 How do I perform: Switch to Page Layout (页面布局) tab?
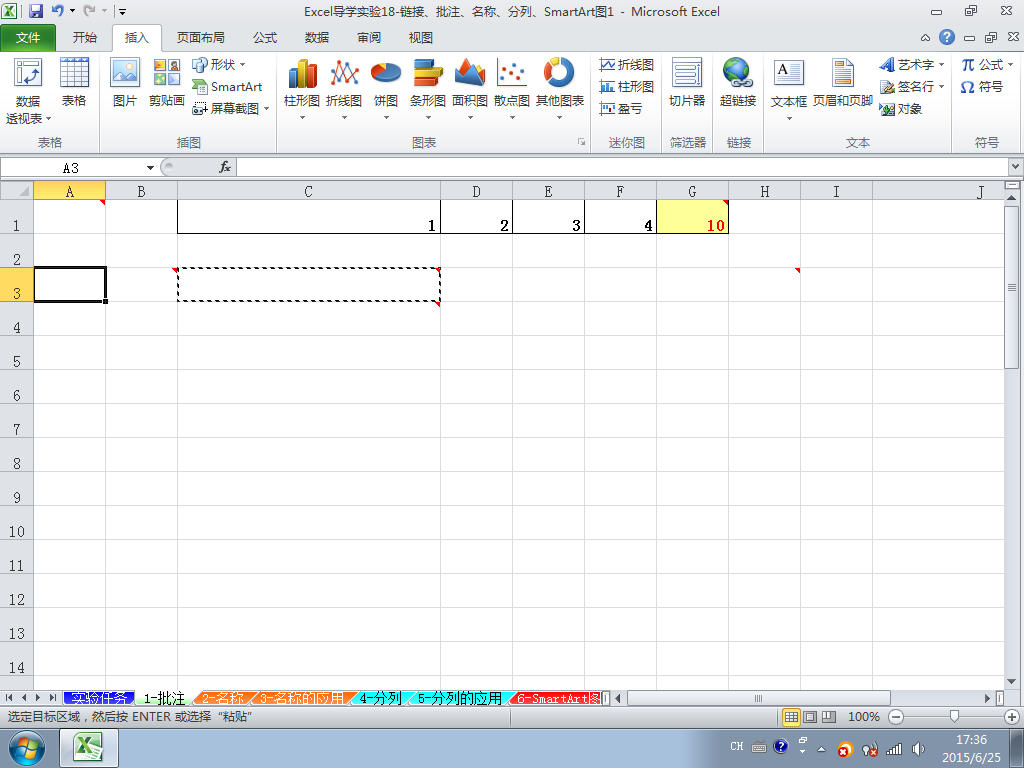coord(200,38)
